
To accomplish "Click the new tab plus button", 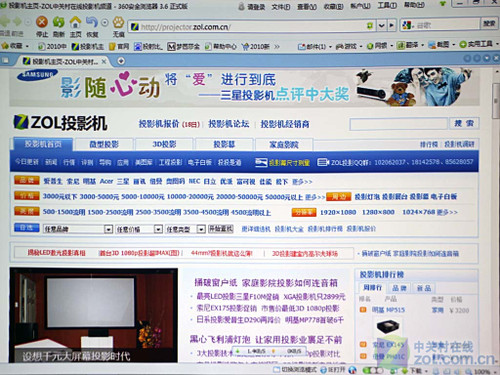I will [x=121, y=61].
